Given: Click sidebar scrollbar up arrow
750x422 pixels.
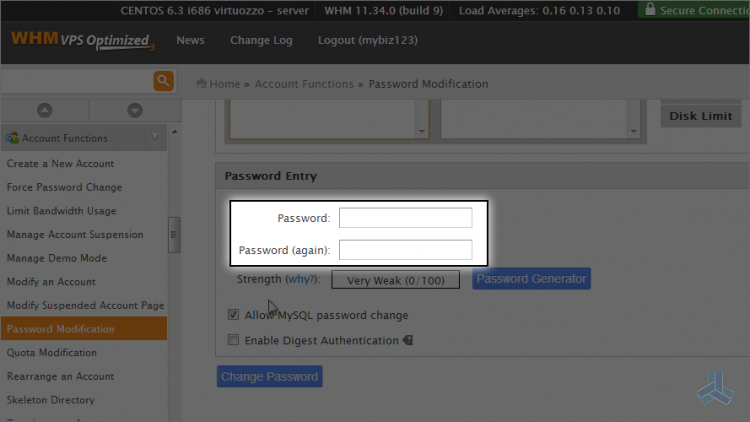Looking at the screenshot, I should (x=175, y=132).
